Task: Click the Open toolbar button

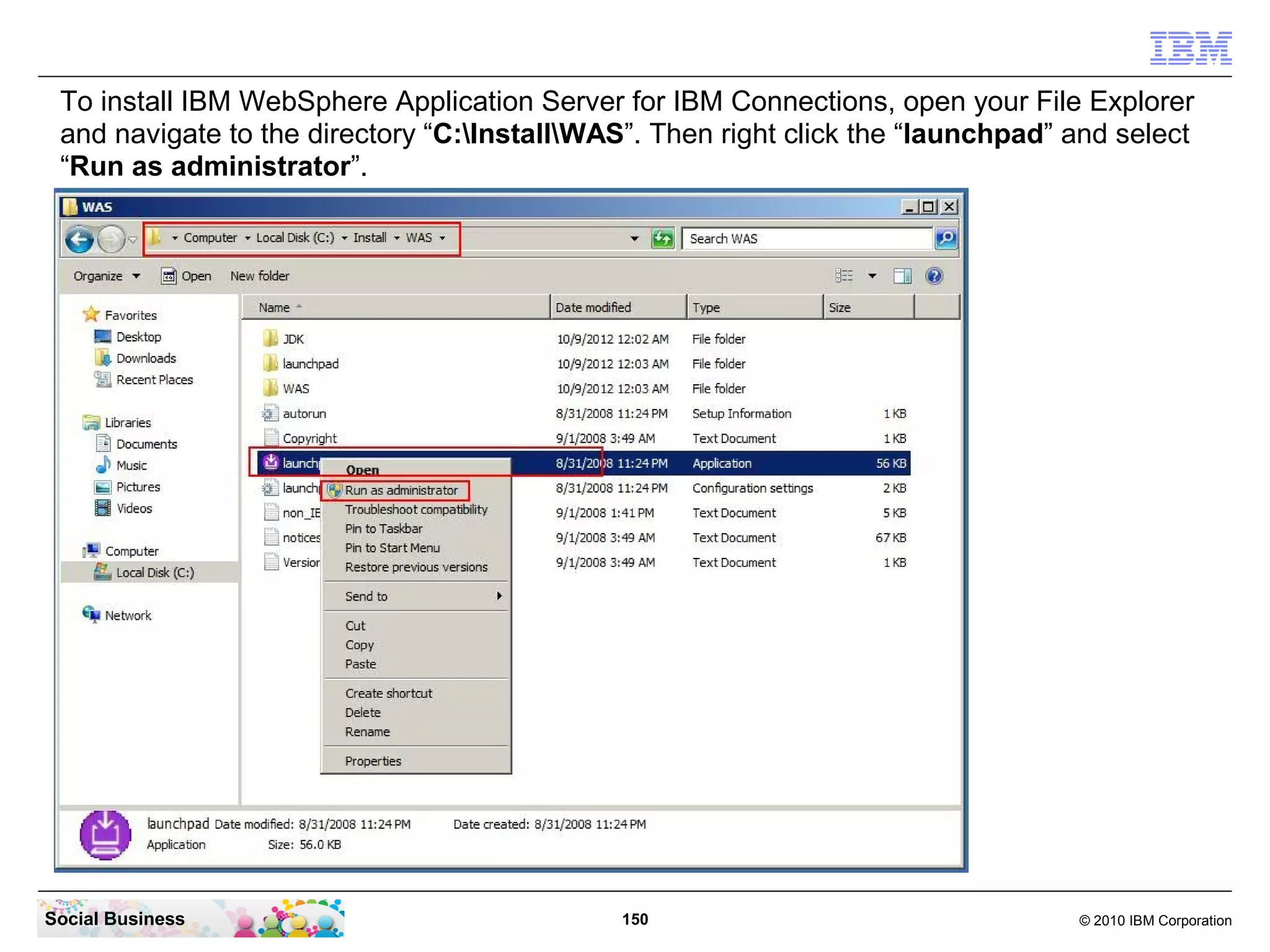Action: [186, 276]
